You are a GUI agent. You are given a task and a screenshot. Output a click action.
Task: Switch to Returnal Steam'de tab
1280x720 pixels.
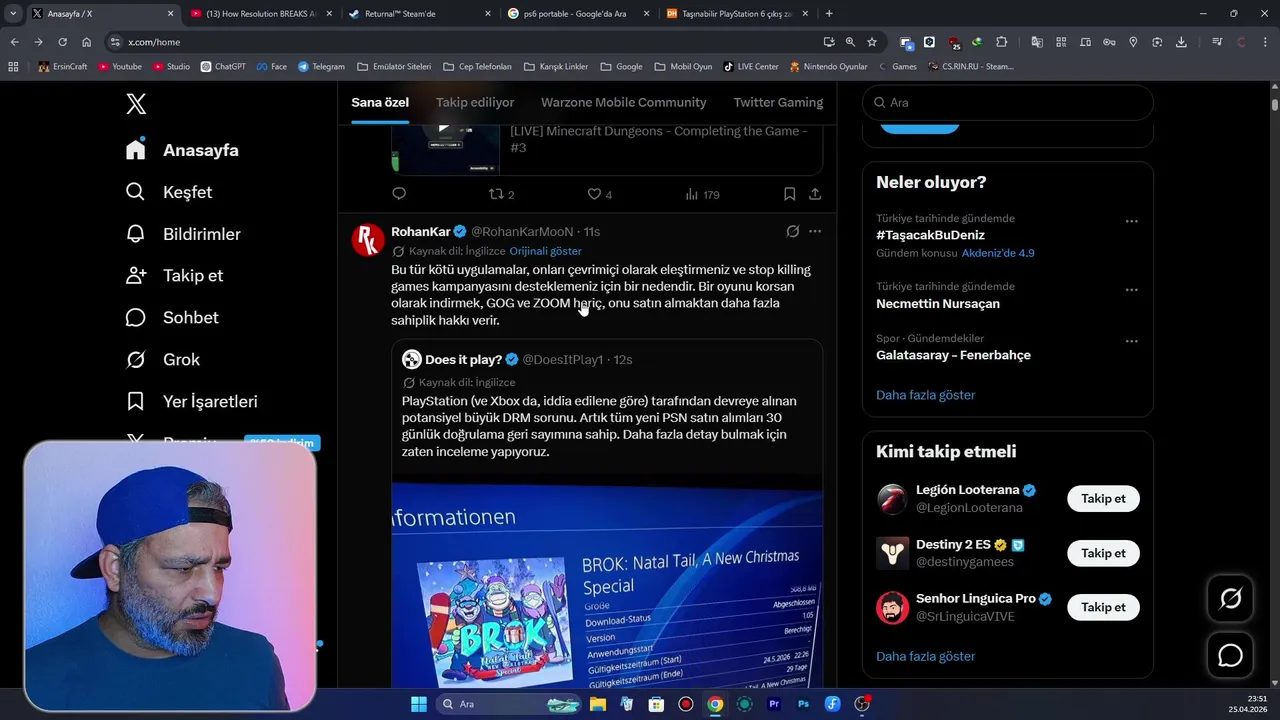click(420, 14)
